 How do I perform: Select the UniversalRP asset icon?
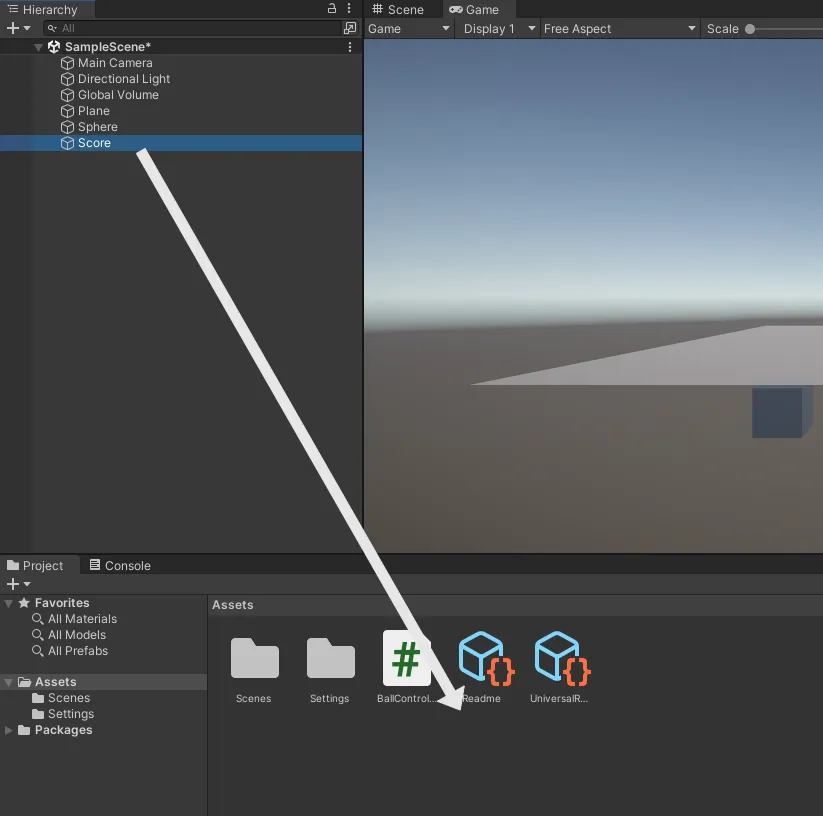pyautogui.click(x=560, y=659)
